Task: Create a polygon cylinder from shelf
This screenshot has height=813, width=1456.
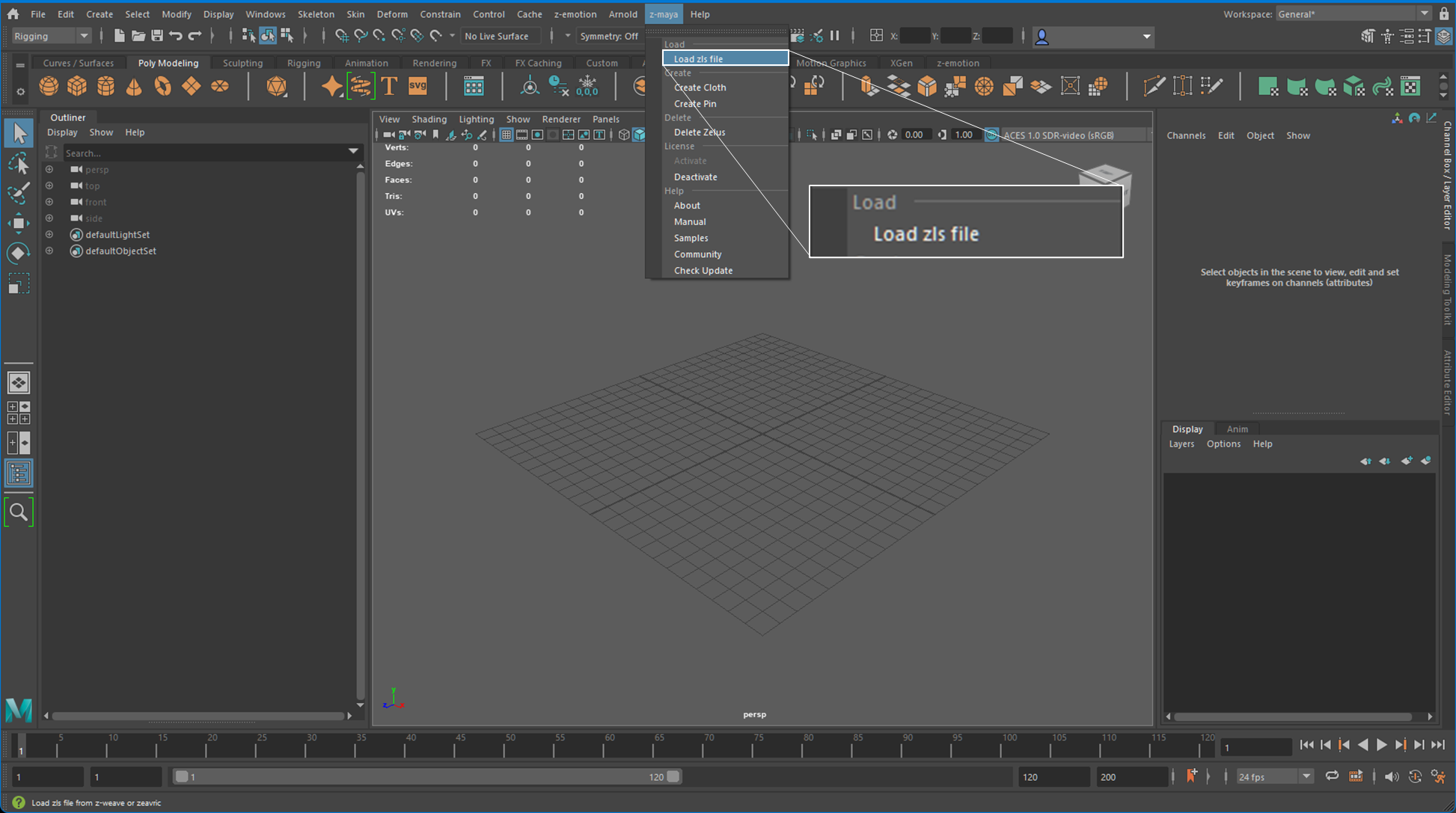Action: (x=105, y=86)
